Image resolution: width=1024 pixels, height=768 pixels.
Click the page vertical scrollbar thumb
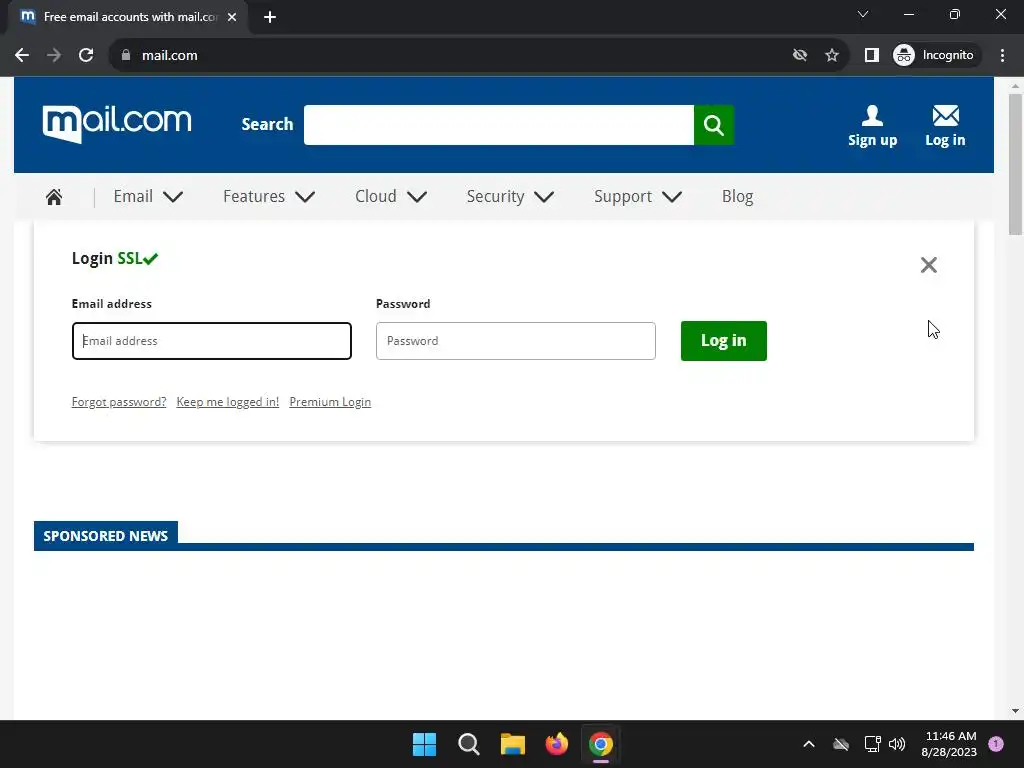point(1015,163)
